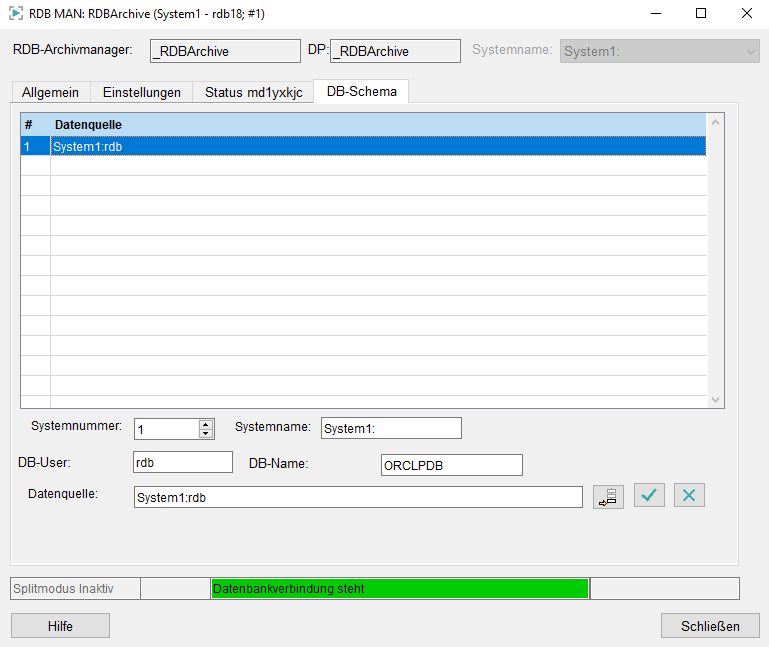769x647 pixels.
Task: Click the table scrollbar's down arrow
Action: pos(714,399)
